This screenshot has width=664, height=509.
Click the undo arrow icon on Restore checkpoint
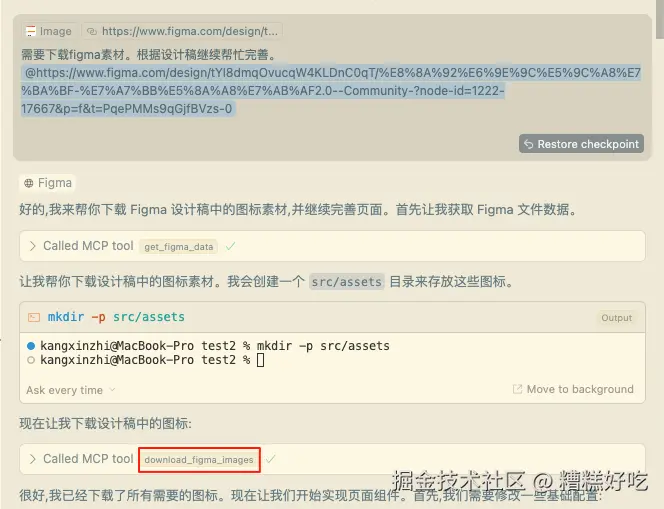click(528, 144)
